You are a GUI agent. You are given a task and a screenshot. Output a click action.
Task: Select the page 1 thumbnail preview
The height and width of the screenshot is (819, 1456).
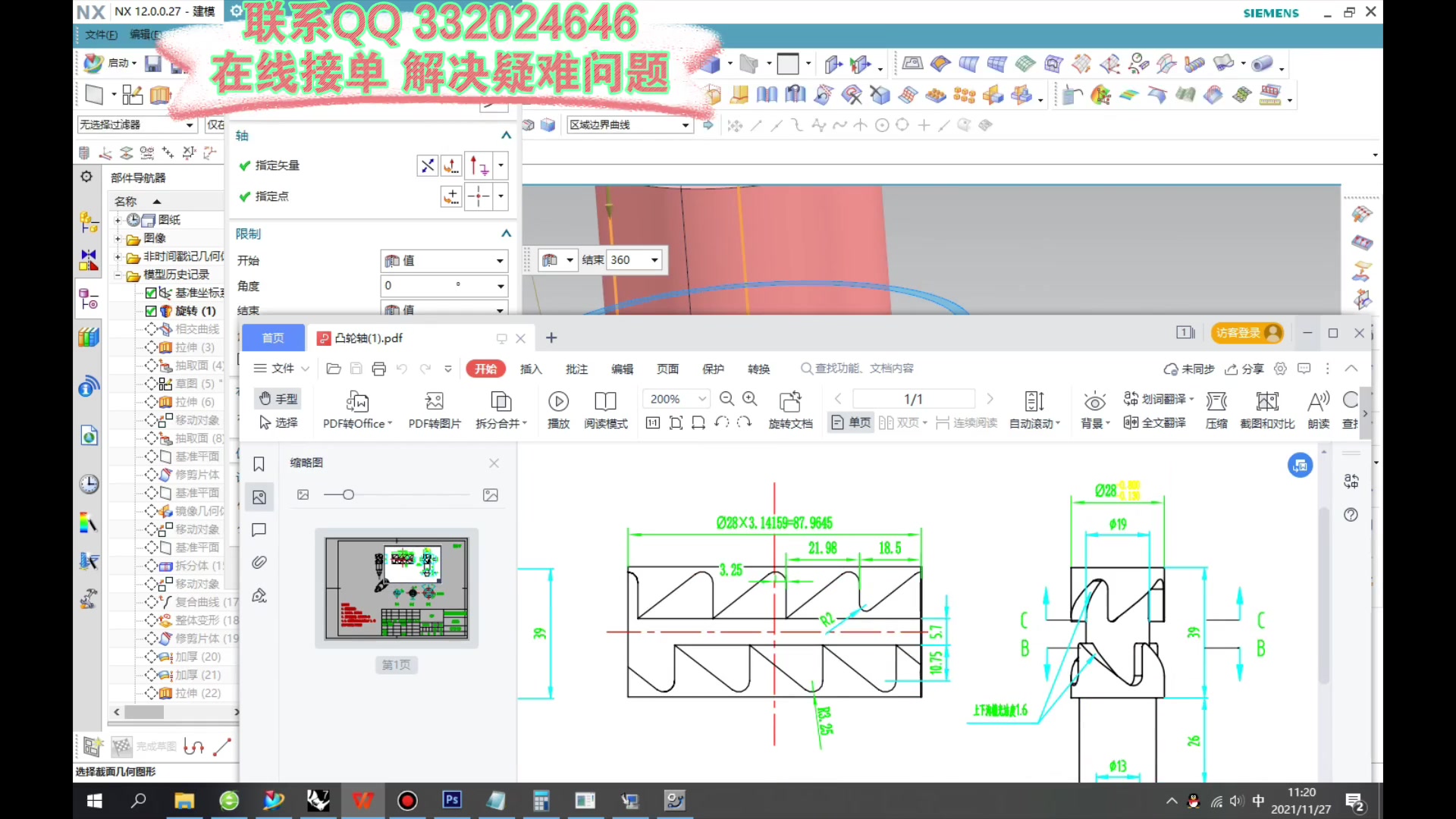397,588
